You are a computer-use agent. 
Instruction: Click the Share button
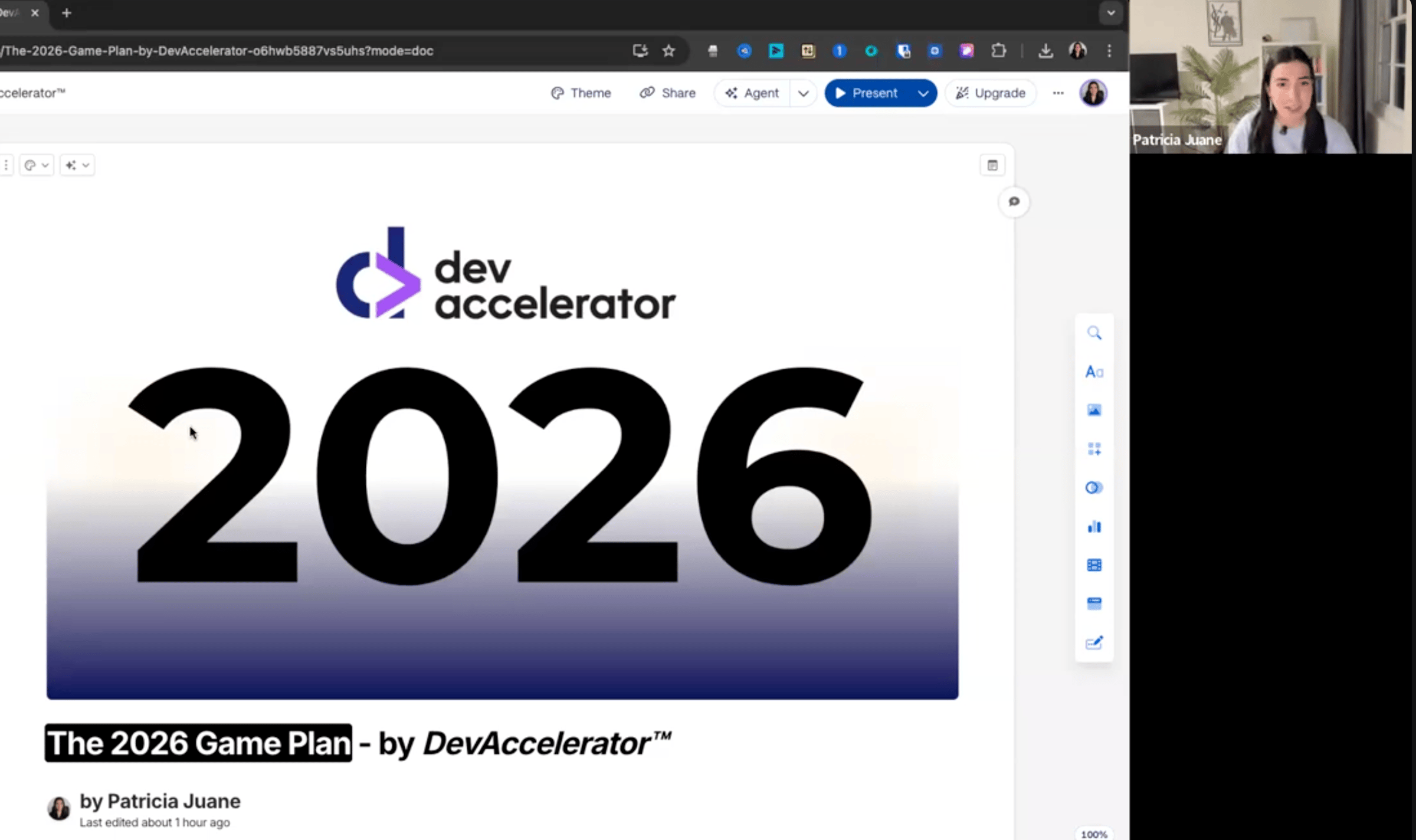[x=668, y=93]
